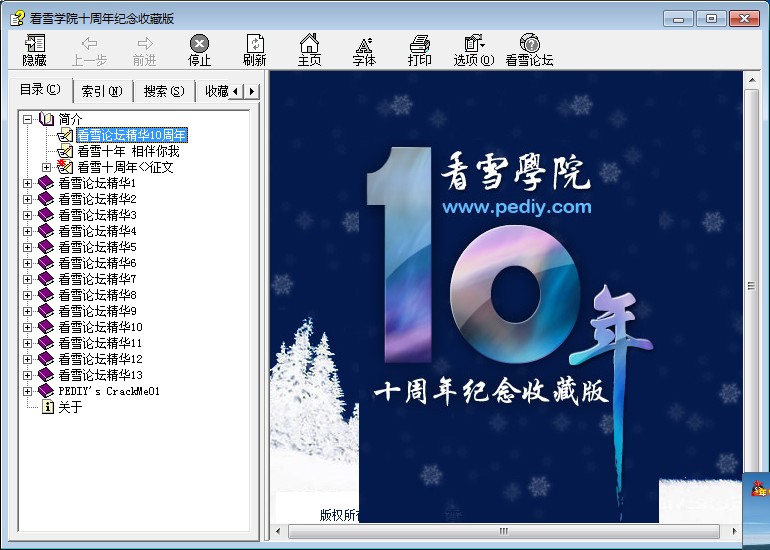Open the 选项 options menu
The height and width of the screenshot is (550, 770).
tap(474, 50)
